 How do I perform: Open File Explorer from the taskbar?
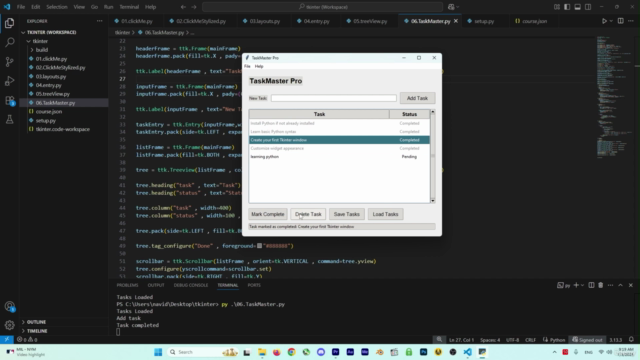[262, 352]
